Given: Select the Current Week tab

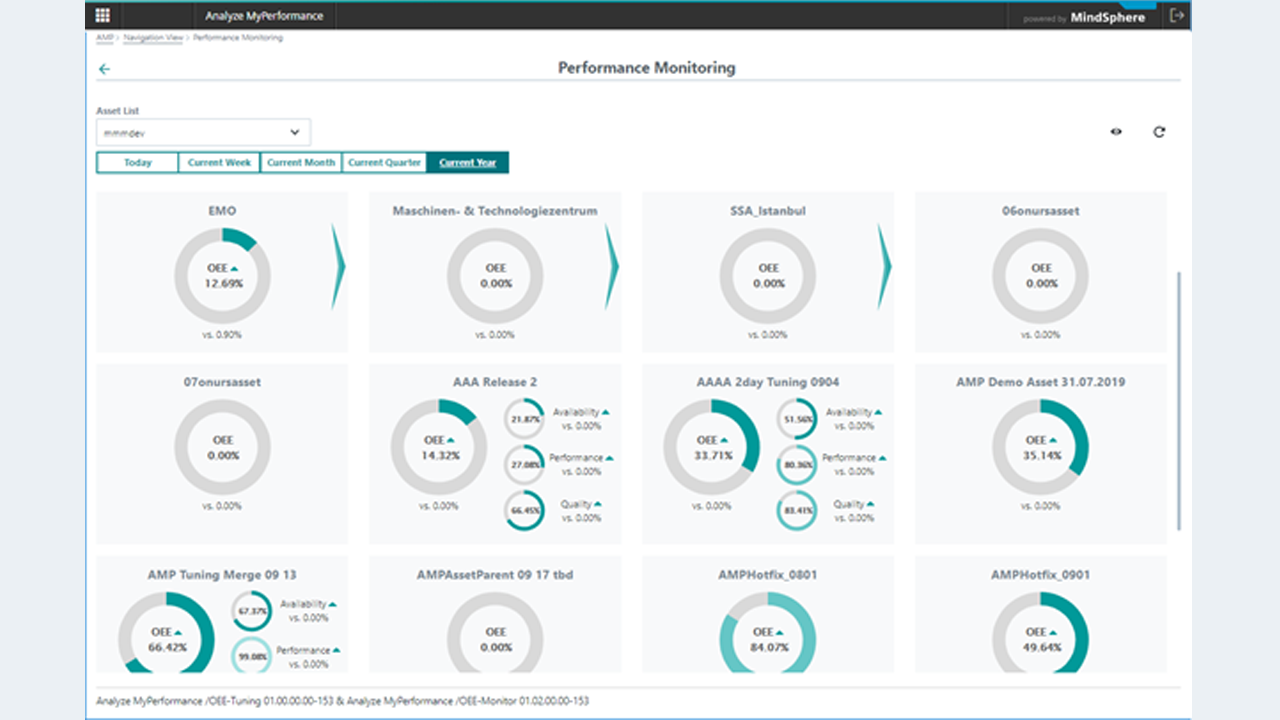Looking at the screenshot, I should point(219,162).
